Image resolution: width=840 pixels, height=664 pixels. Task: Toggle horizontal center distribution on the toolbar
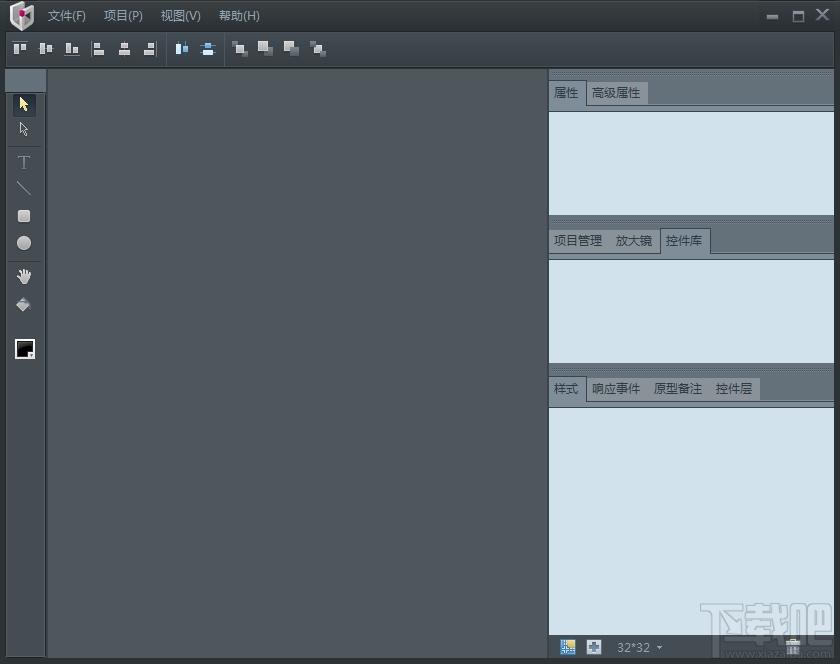181,48
